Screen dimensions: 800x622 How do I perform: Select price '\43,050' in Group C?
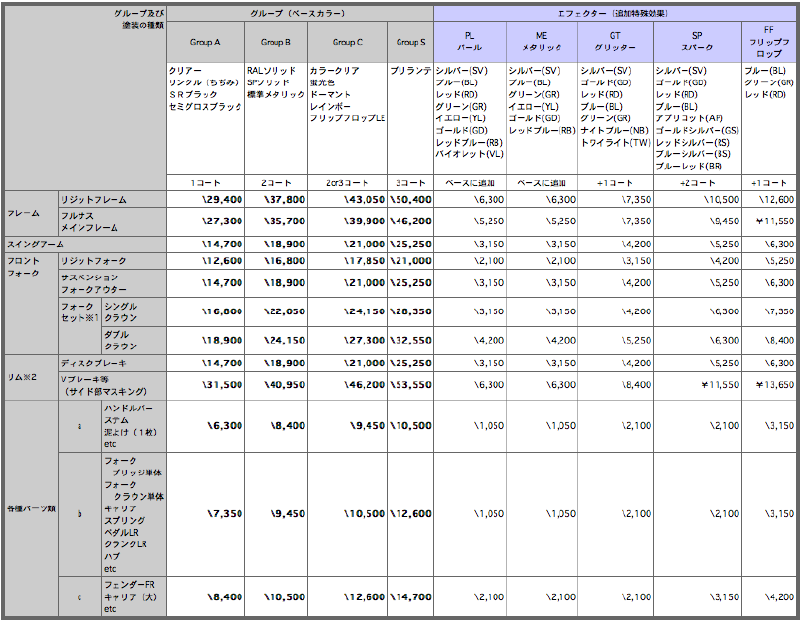(364, 200)
